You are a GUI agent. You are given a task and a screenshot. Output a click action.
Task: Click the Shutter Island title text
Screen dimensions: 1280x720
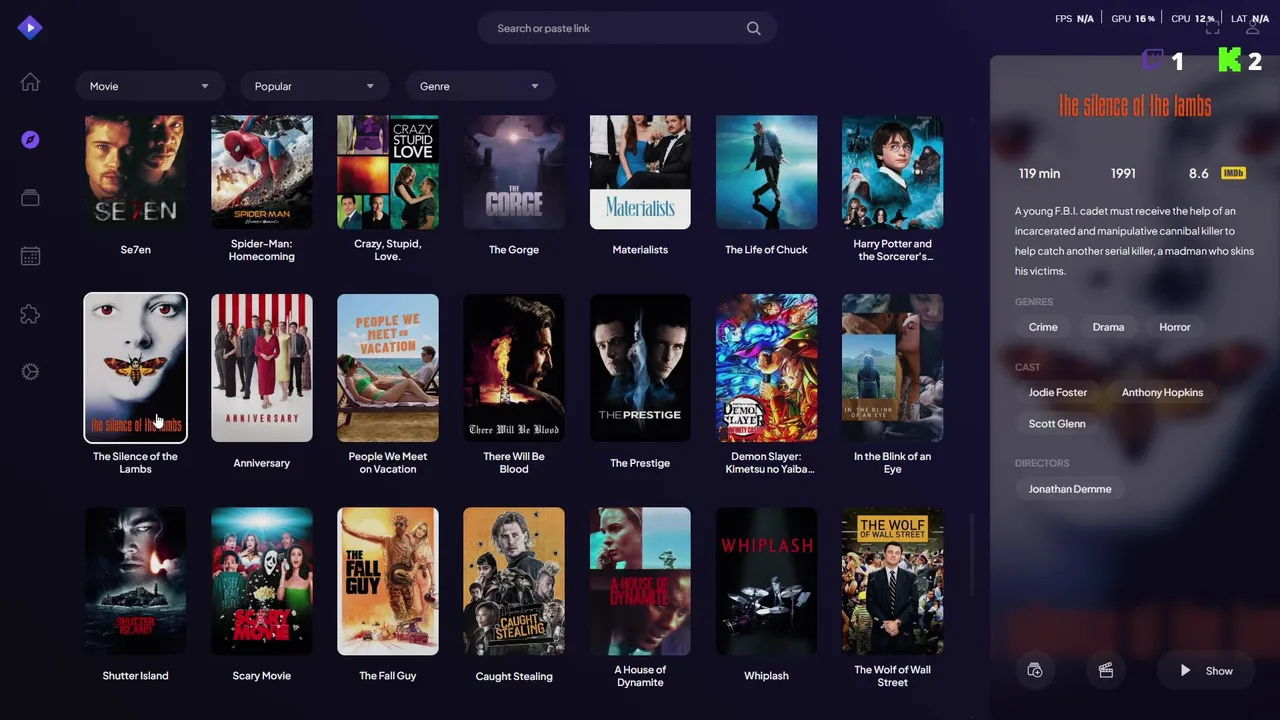click(x=135, y=676)
